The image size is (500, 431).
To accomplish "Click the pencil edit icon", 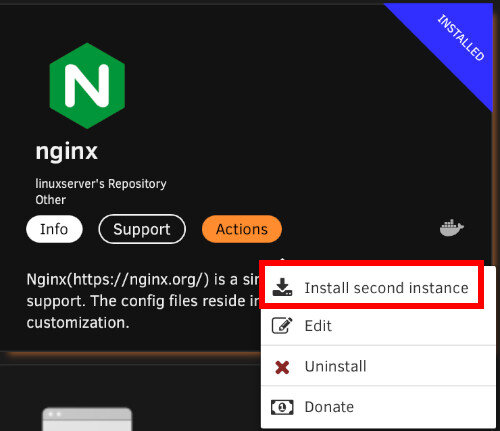I will [x=282, y=325].
